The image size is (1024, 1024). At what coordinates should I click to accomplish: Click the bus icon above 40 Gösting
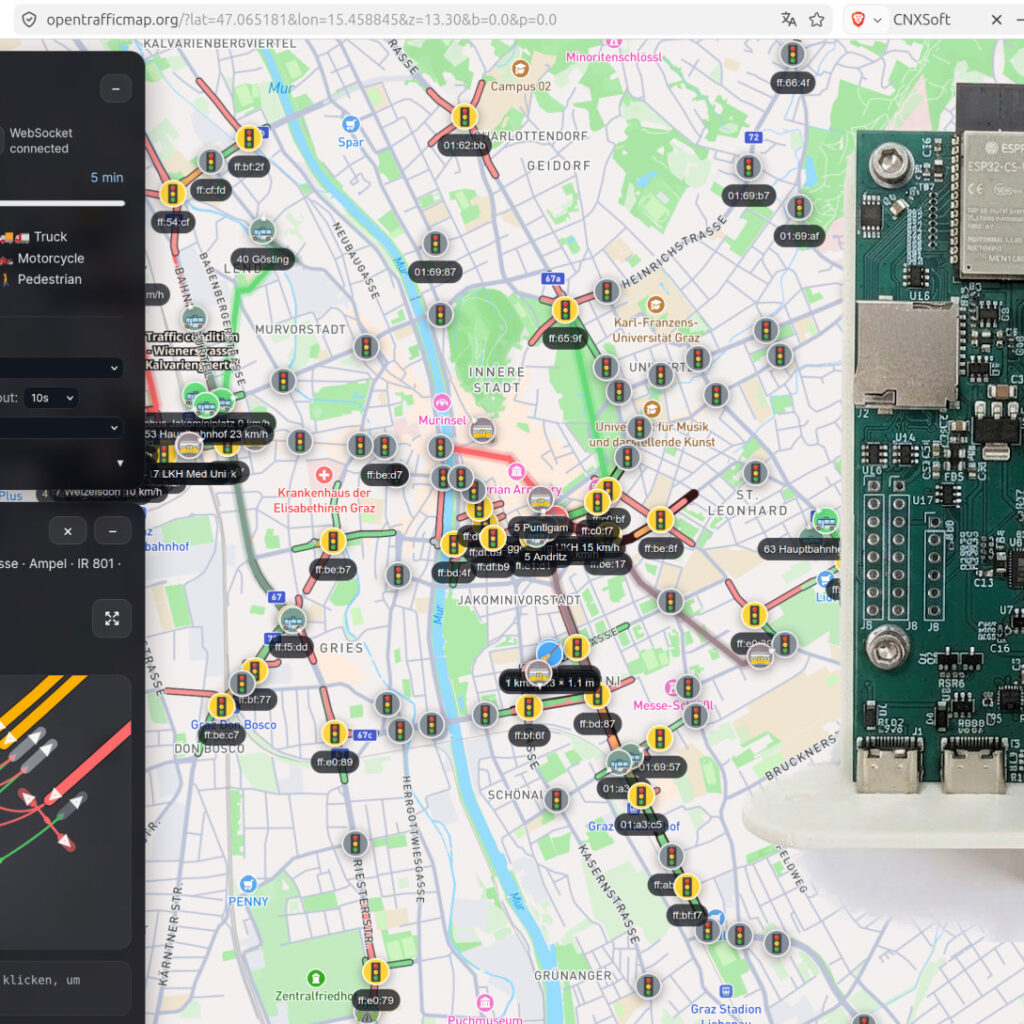pos(263,231)
